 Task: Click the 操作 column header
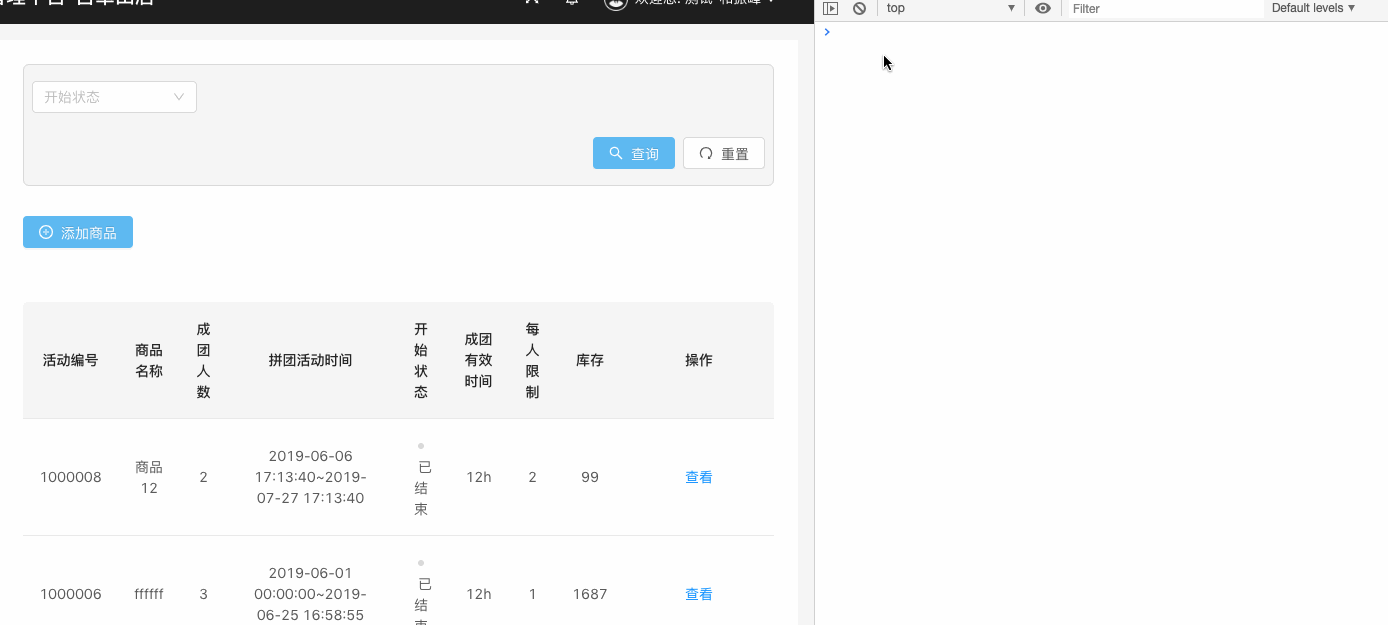click(699, 360)
